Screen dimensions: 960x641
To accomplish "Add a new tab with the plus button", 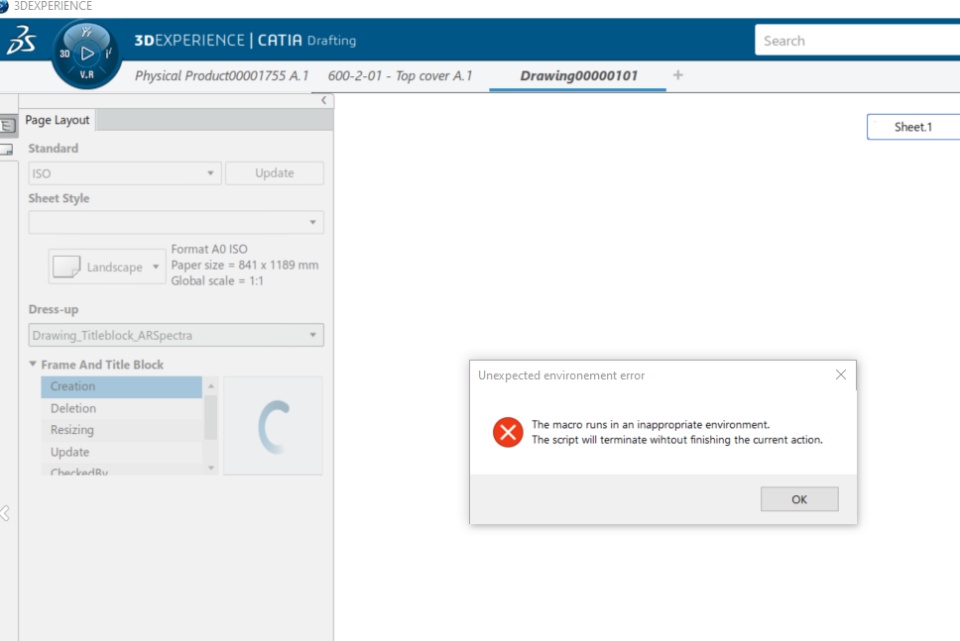I will pos(678,75).
